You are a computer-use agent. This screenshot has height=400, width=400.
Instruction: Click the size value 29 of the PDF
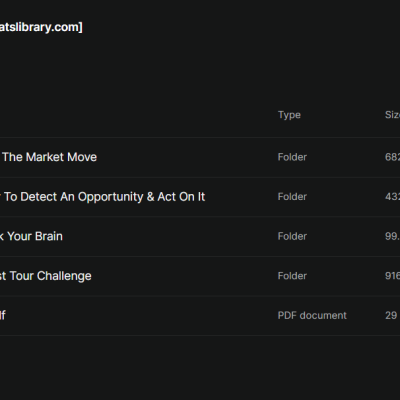(x=391, y=315)
